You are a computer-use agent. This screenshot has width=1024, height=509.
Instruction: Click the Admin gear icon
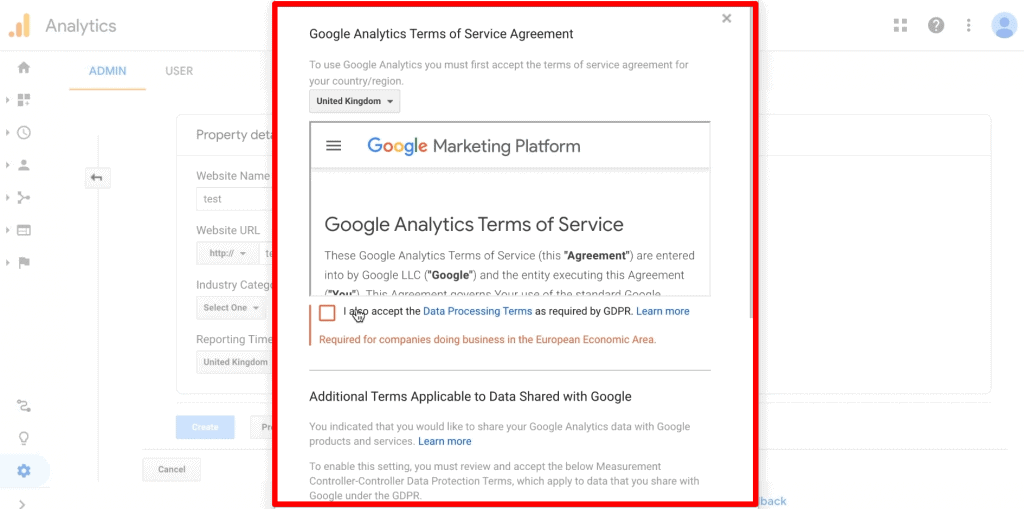tap(24, 470)
